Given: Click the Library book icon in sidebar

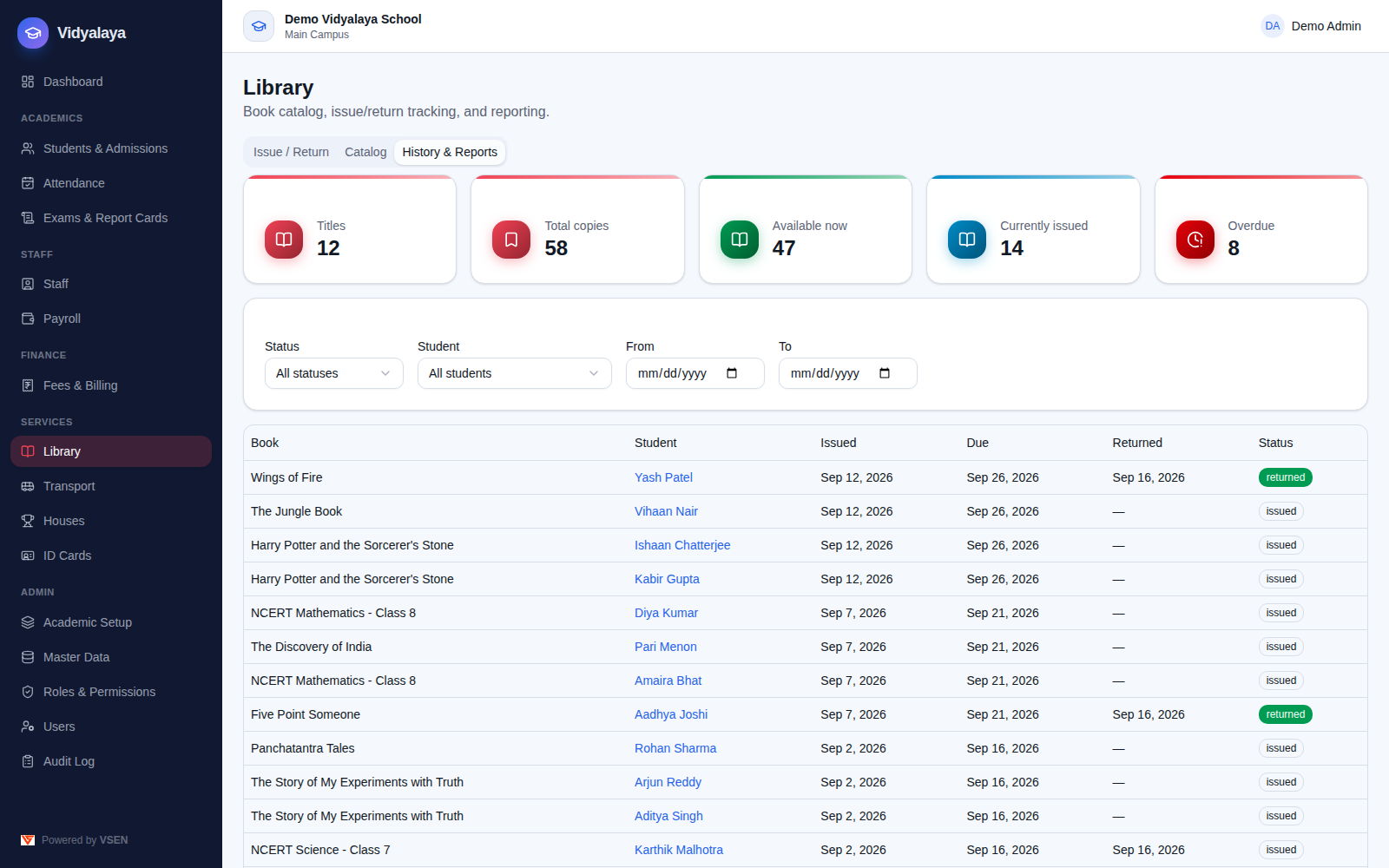Looking at the screenshot, I should click(28, 451).
